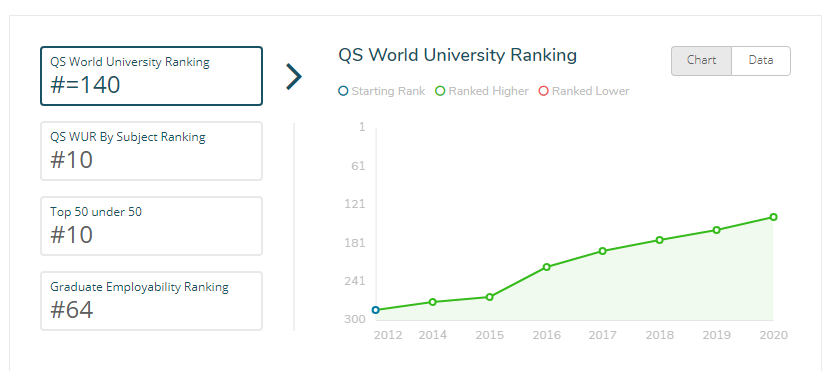833x371 pixels.
Task: Click the #=140 rank value
Action: pos(85,85)
